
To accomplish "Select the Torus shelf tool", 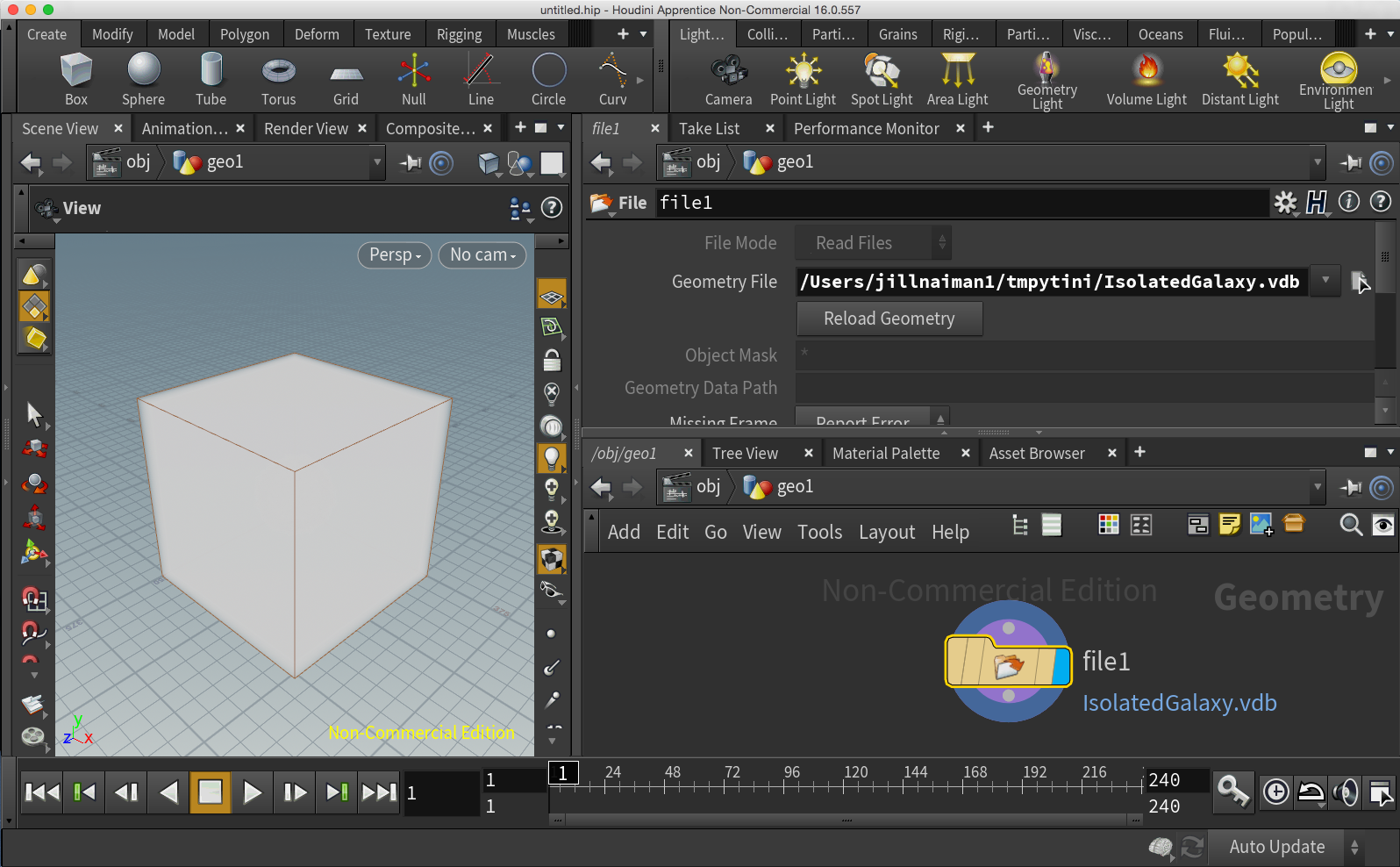I will (x=278, y=79).
